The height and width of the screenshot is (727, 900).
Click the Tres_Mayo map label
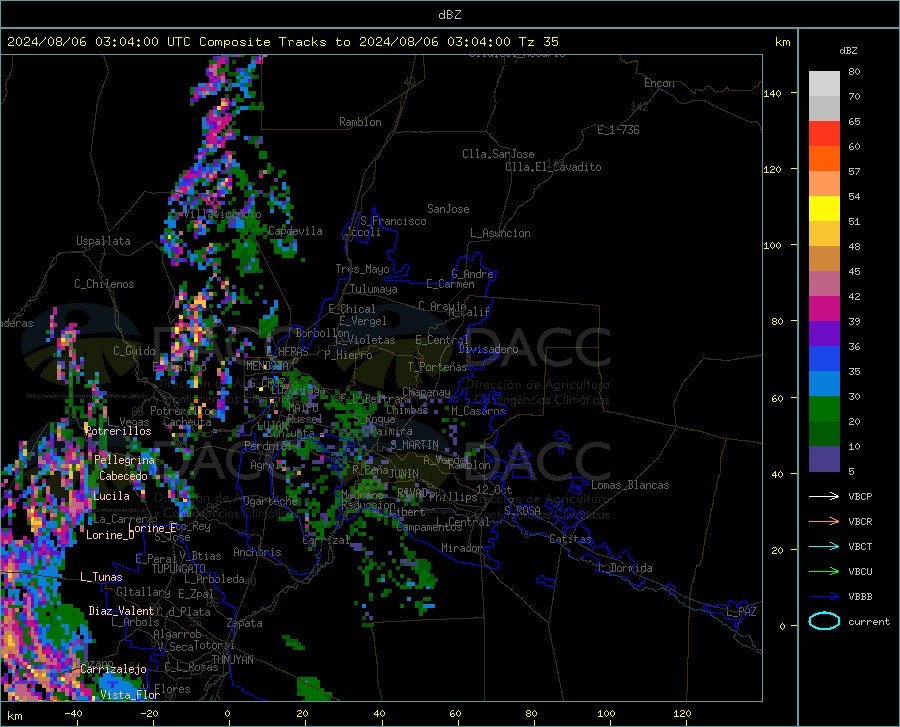coord(362,269)
